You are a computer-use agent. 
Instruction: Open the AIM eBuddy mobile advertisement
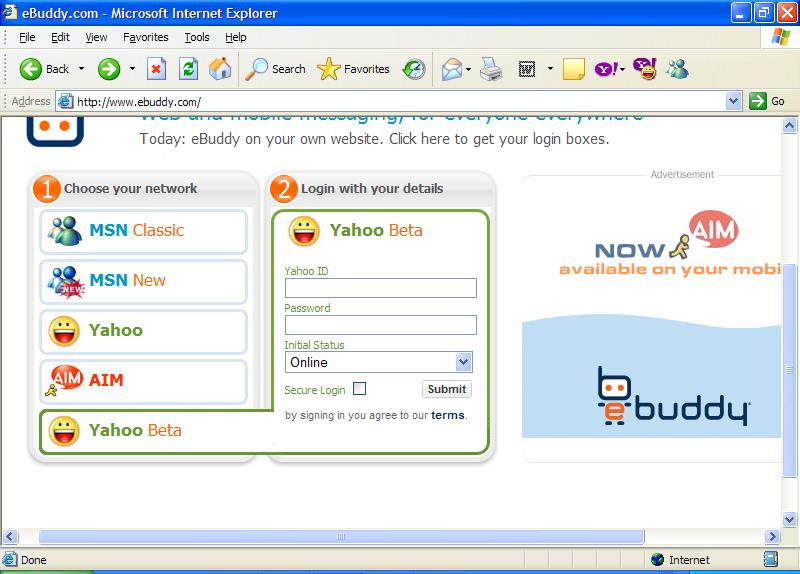652,319
